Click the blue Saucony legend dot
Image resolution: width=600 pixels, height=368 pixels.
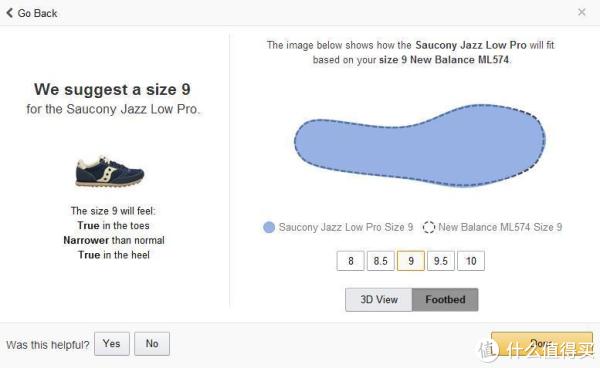pyautogui.click(x=269, y=227)
